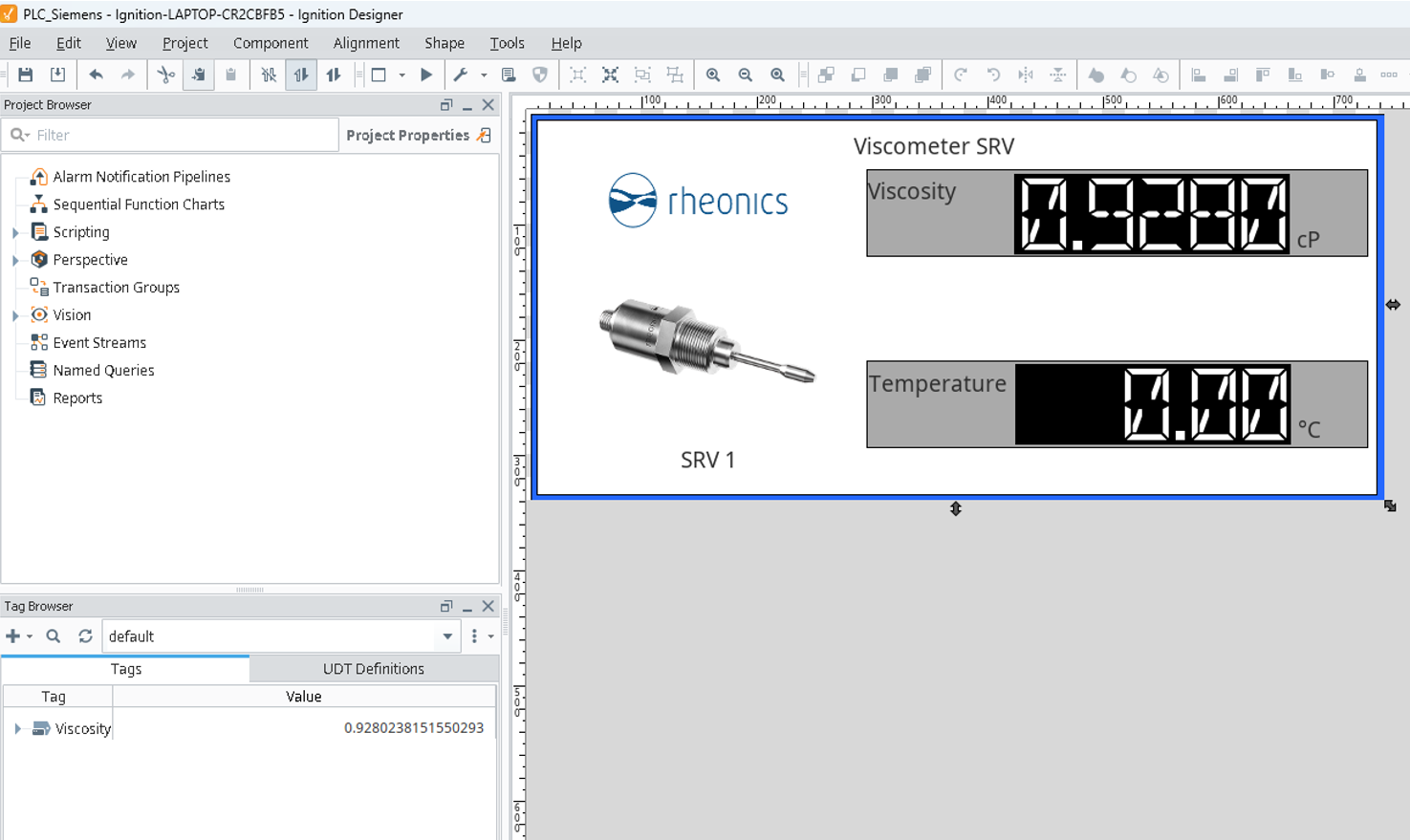Undock the Project Browser panel
The width and height of the screenshot is (1410, 840).
coord(446,105)
